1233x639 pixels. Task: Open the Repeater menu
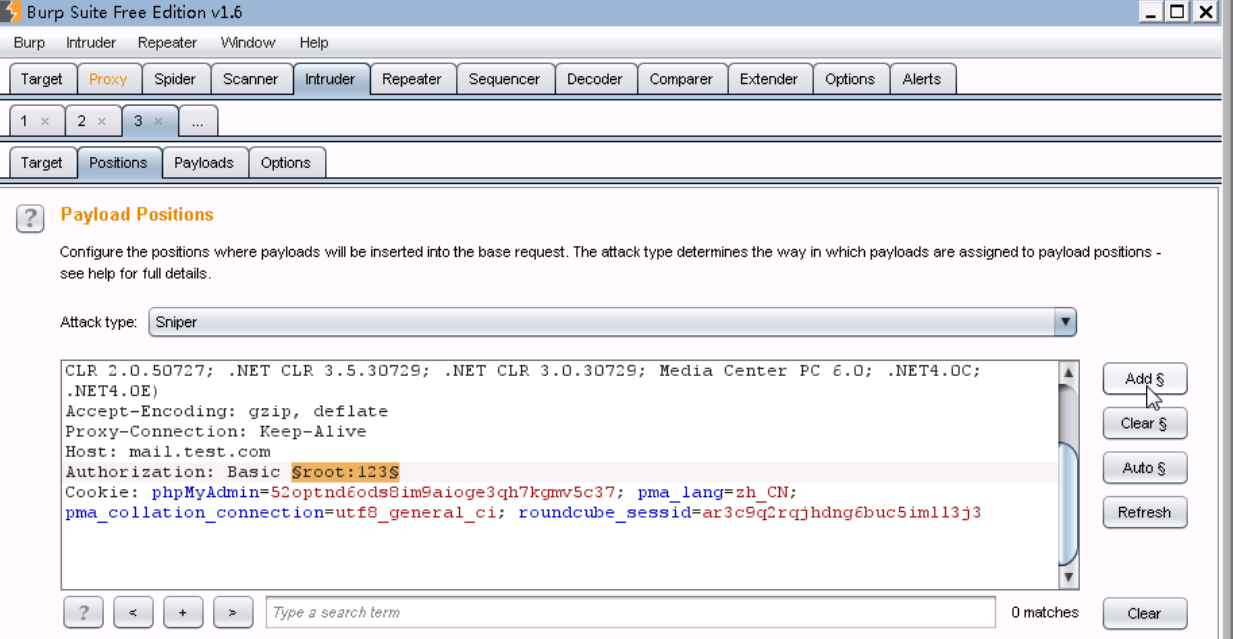[167, 43]
